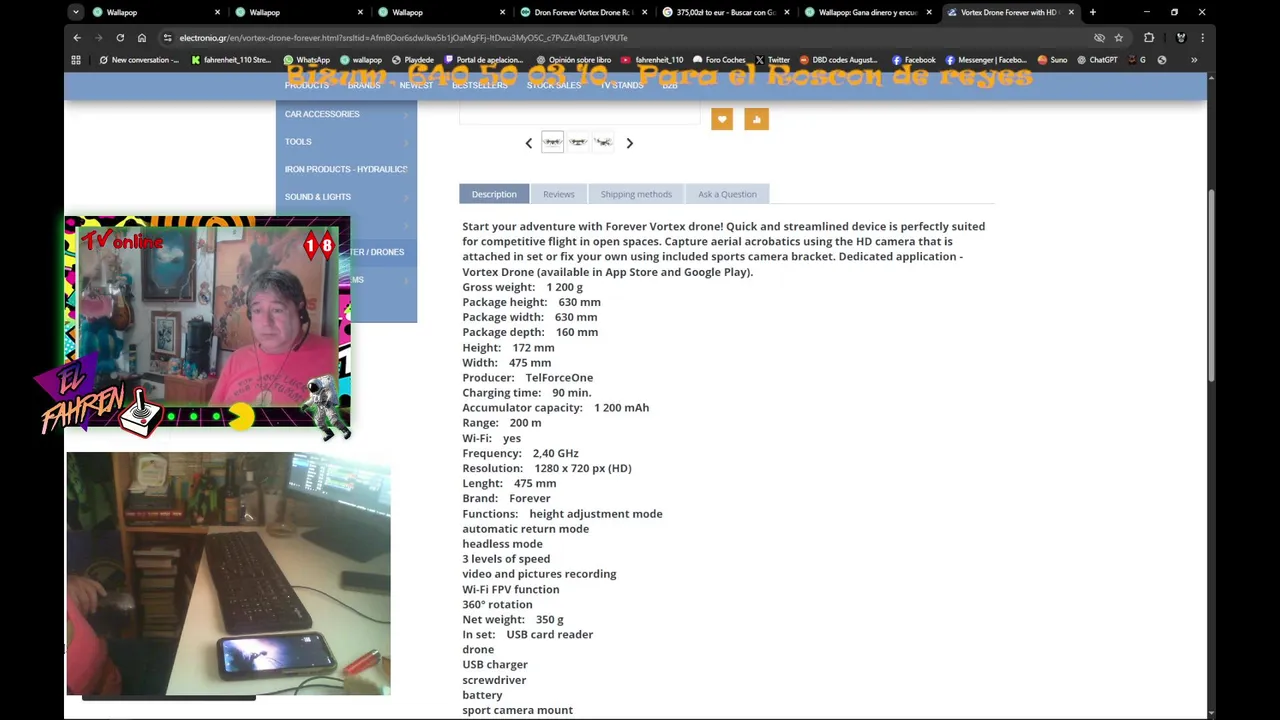
Task: Open the Suno bookmark
Action: [1052, 60]
